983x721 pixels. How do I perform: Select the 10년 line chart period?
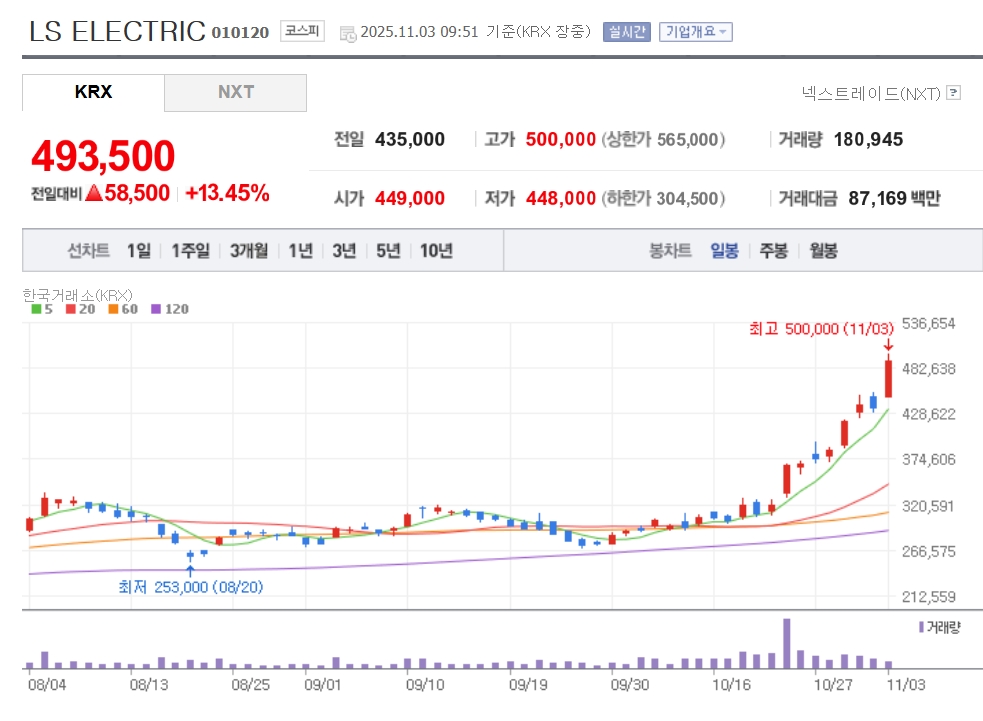click(x=436, y=251)
